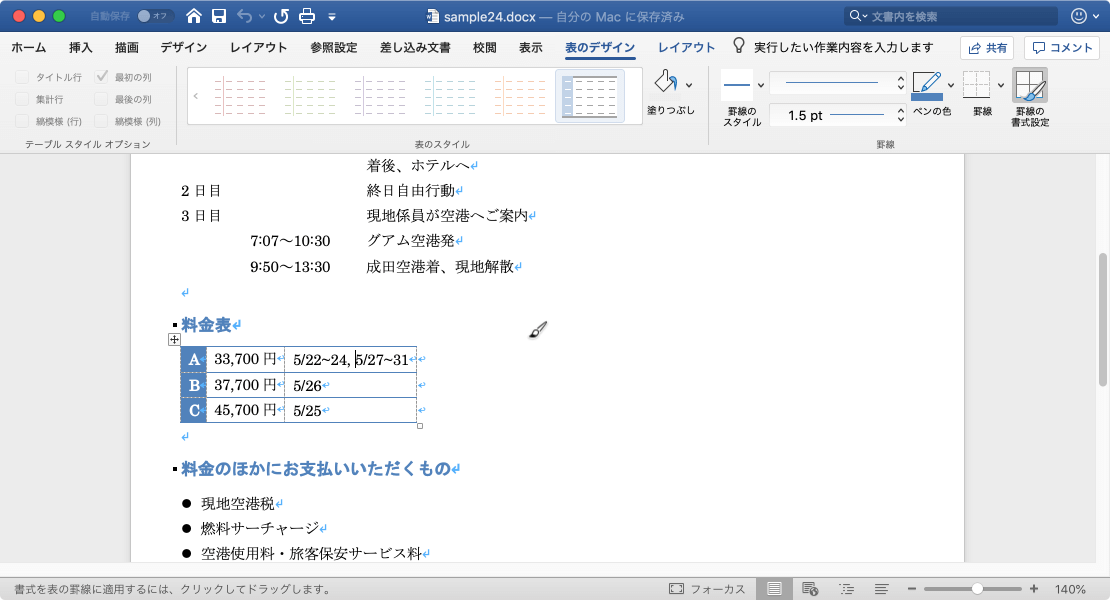The width and height of the screenshot is (1110, 600).
Task: Toggle the 最初の列 checkbox
Action: [x=101, y=77]
